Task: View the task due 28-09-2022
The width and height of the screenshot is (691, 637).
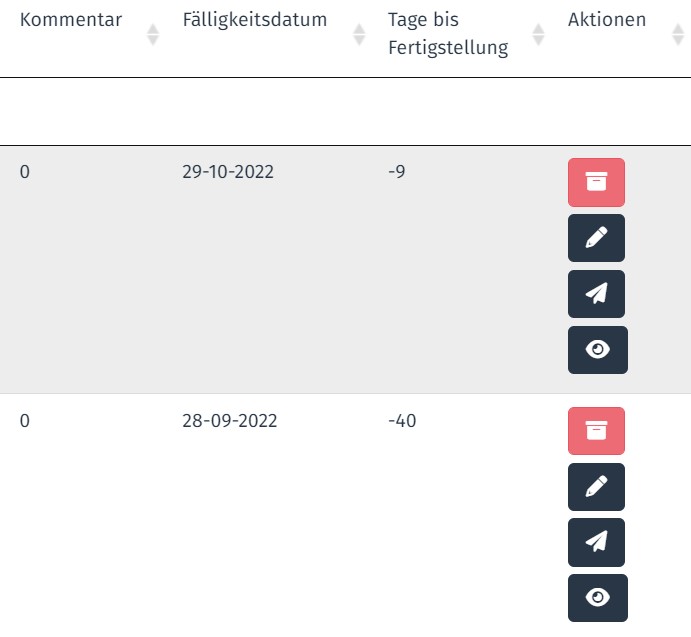Action: [x=598, y=598]
